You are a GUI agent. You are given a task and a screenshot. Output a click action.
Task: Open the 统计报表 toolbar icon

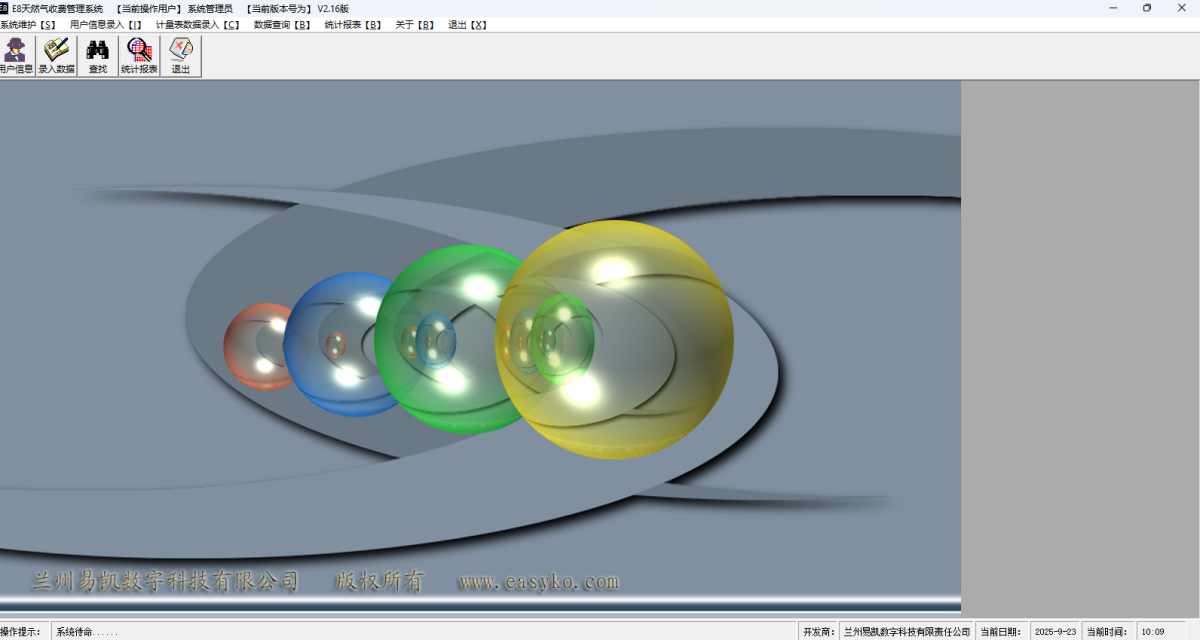pos(139,56)
